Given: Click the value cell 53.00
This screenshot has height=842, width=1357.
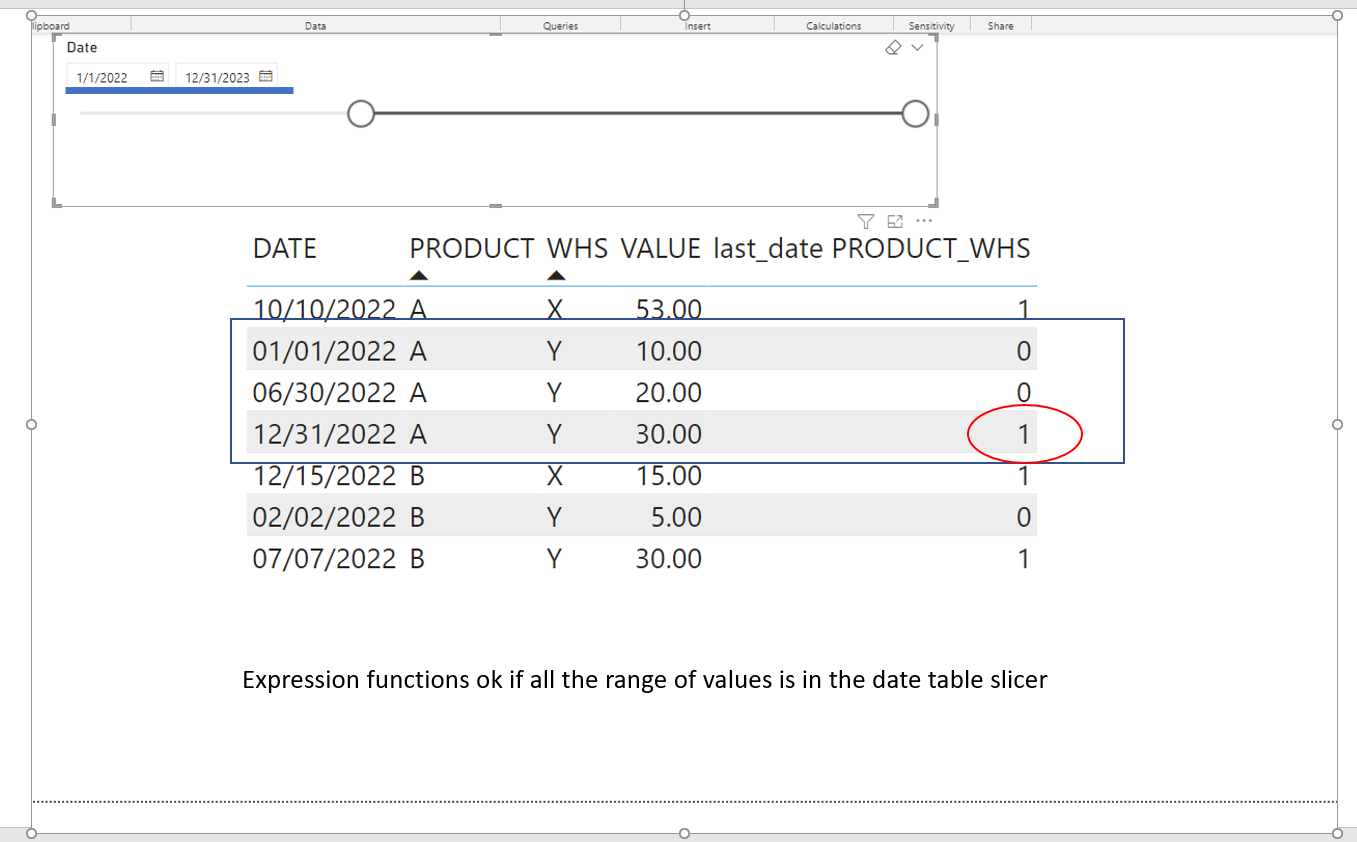Looking at the screenshot, I should pos(669,310).
